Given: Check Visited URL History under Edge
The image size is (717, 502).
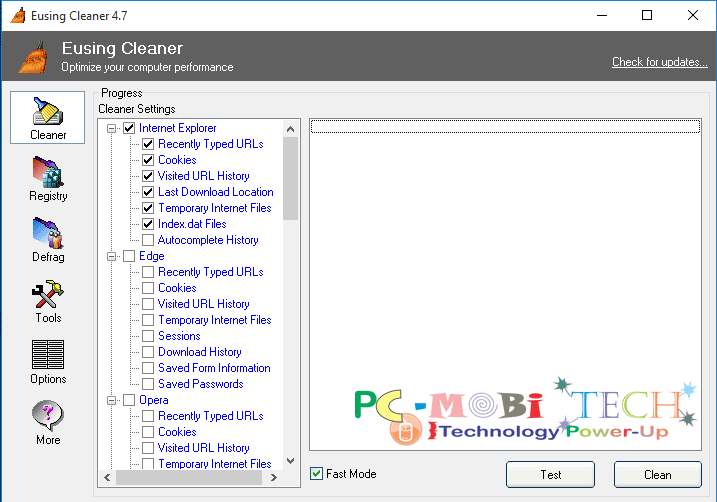Looking at the screenshot, I should [x=148, y=304].
